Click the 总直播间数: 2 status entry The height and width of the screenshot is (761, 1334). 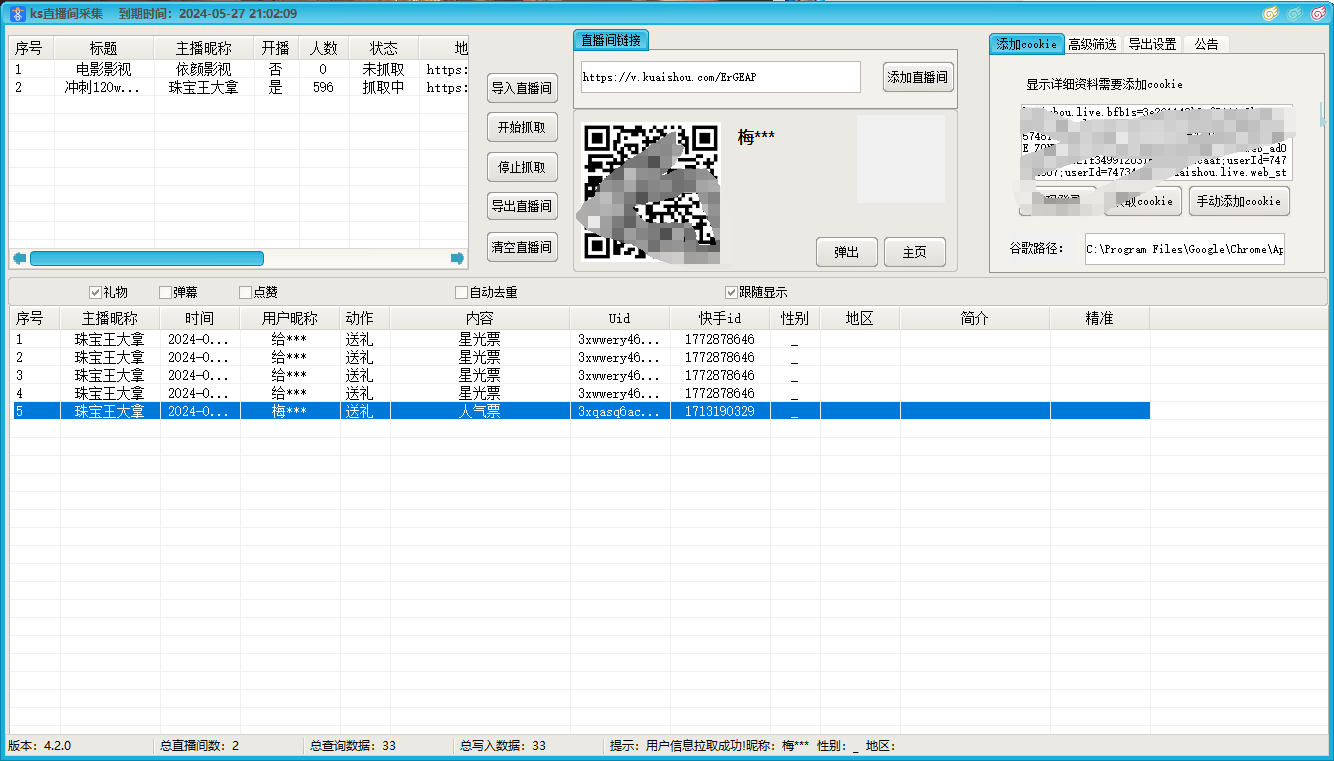tap(199, 746)
